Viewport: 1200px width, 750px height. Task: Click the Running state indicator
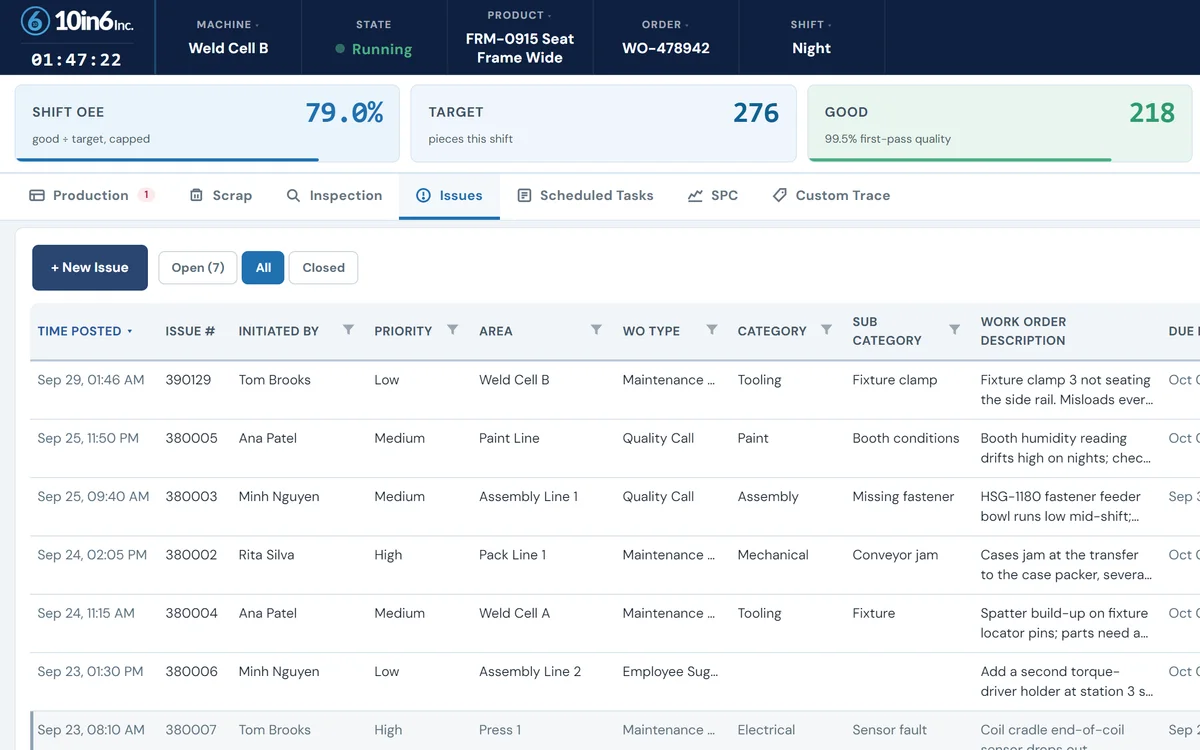coord(374,49)
